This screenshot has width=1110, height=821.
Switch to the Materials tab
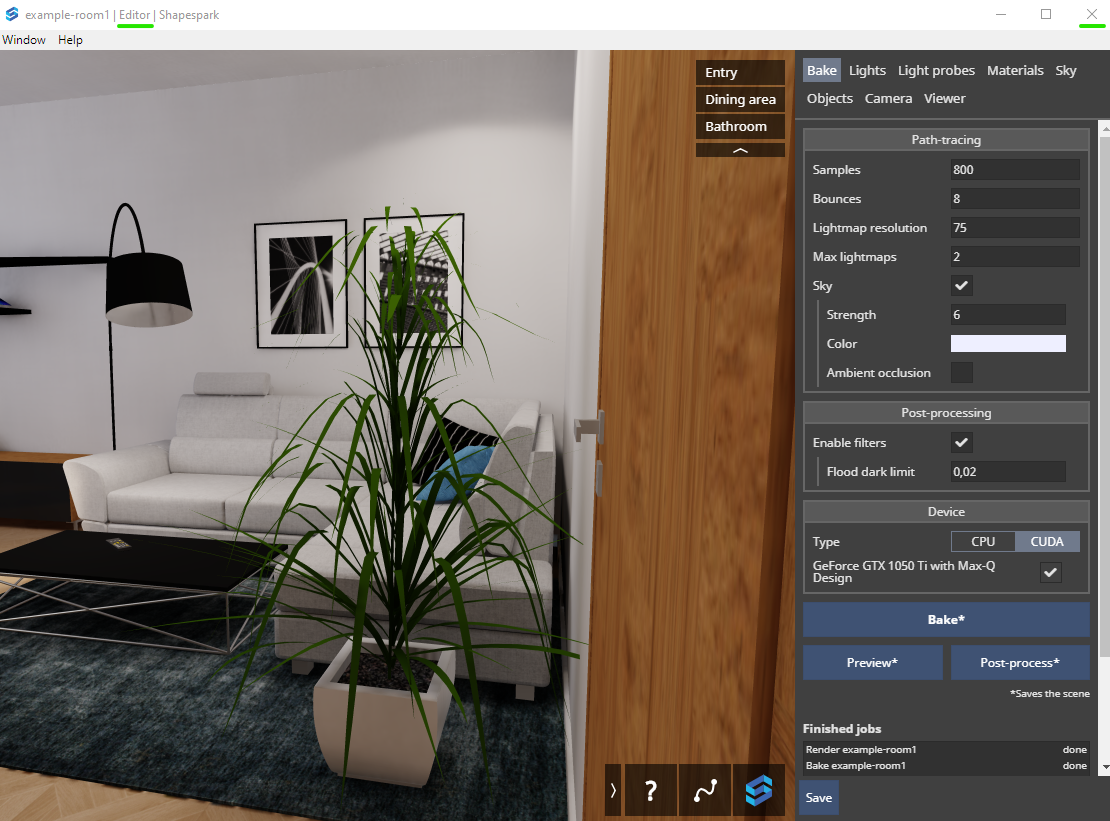1015,70
